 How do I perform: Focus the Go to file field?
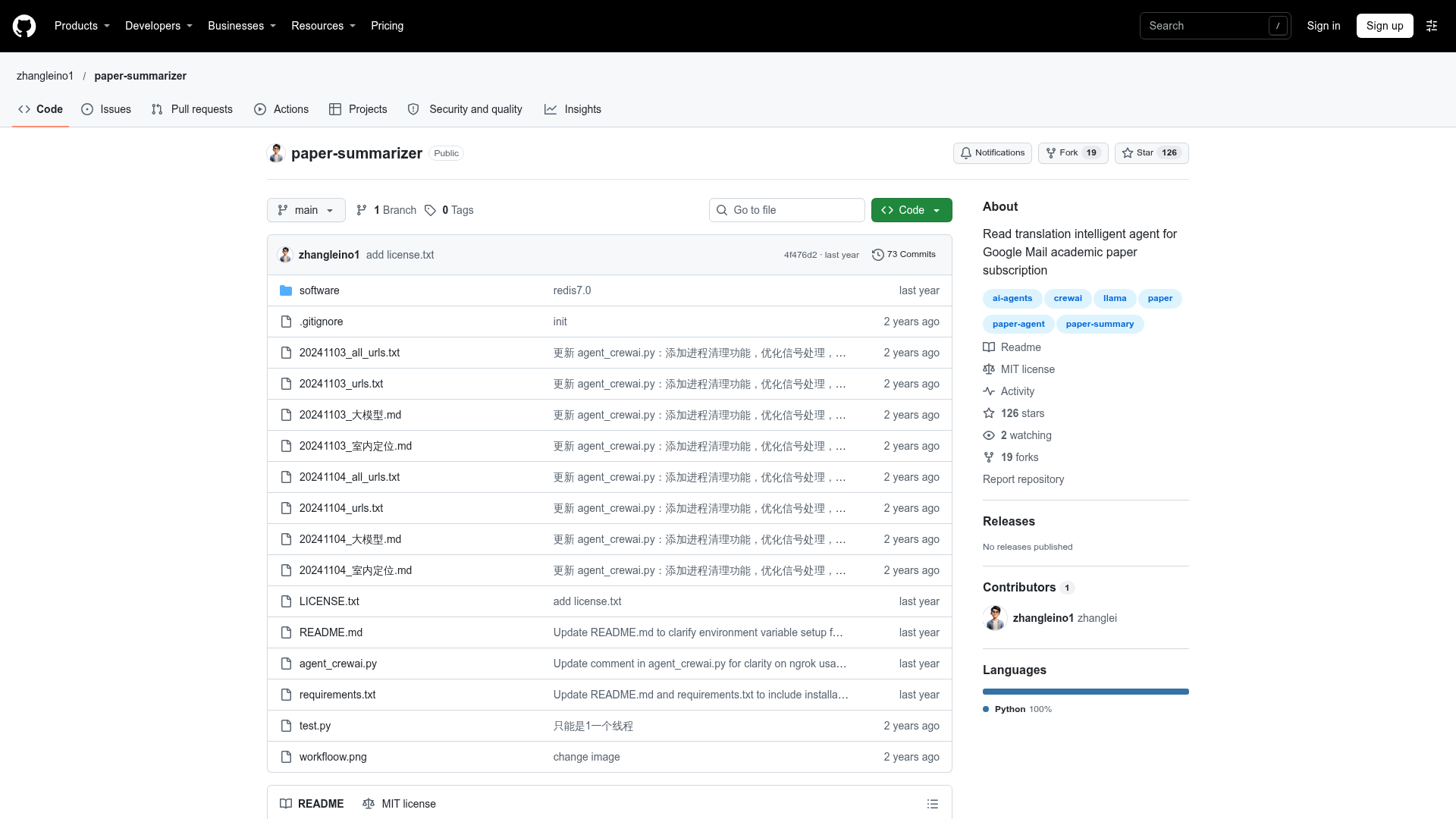[787, 210]
